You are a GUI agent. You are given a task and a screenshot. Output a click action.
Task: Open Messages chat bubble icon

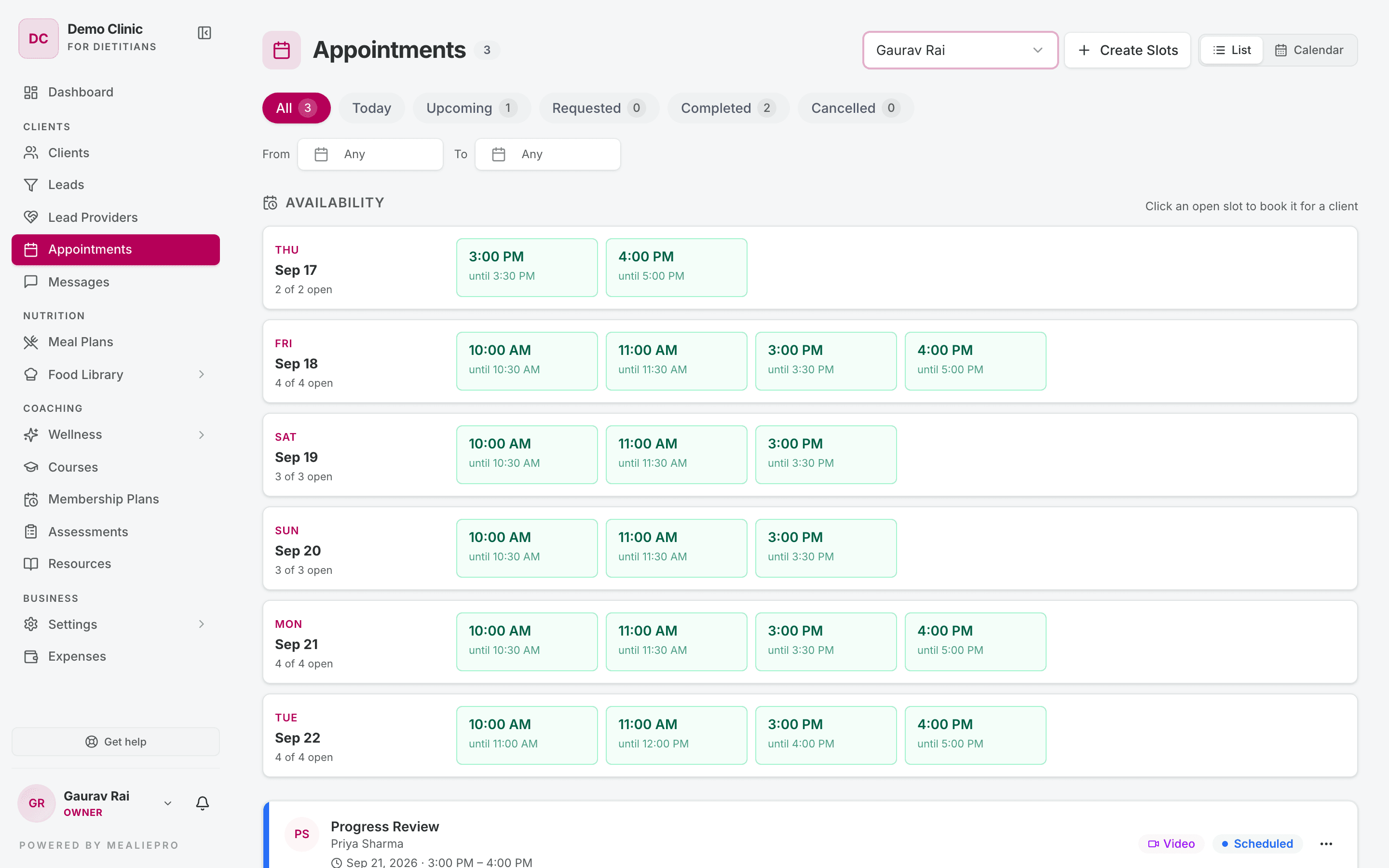31,282
